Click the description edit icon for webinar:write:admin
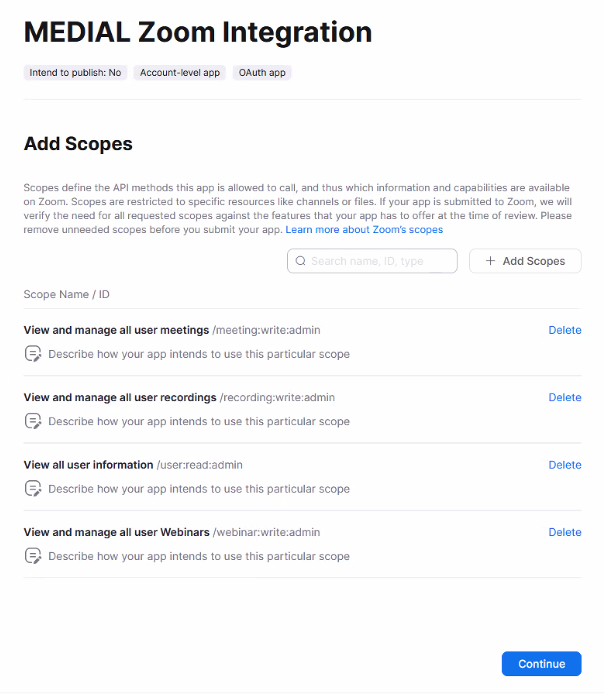The width and height of the screenshot is (604, 694). pos(33,556)
